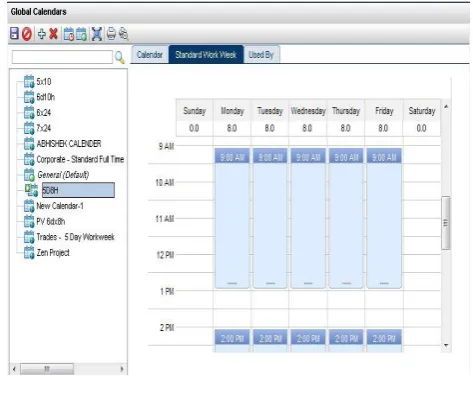473x398 pixels.
Task: Click the Friday column header
Action: point(384,111)
